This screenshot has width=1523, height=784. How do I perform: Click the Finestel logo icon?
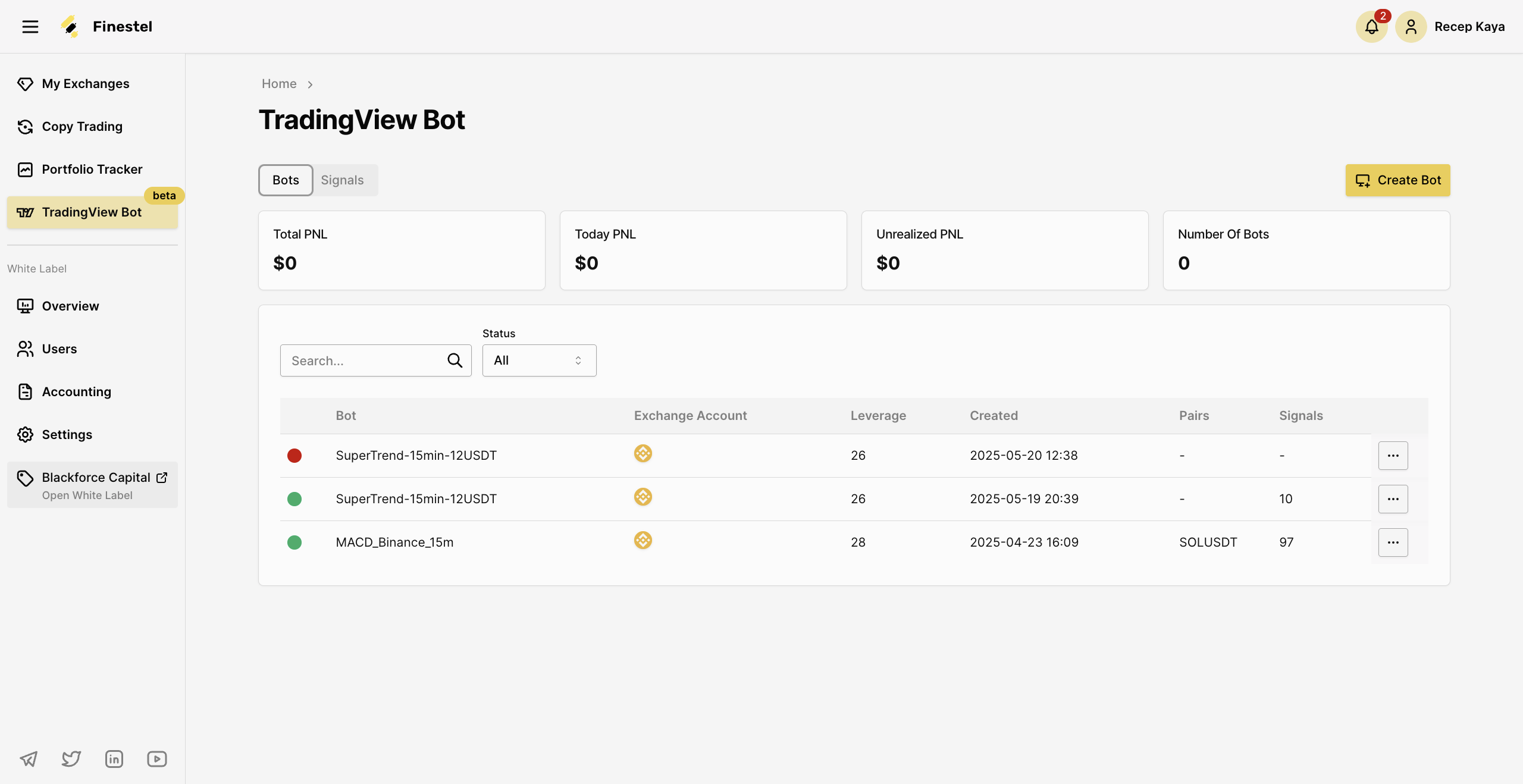point(70,26)
